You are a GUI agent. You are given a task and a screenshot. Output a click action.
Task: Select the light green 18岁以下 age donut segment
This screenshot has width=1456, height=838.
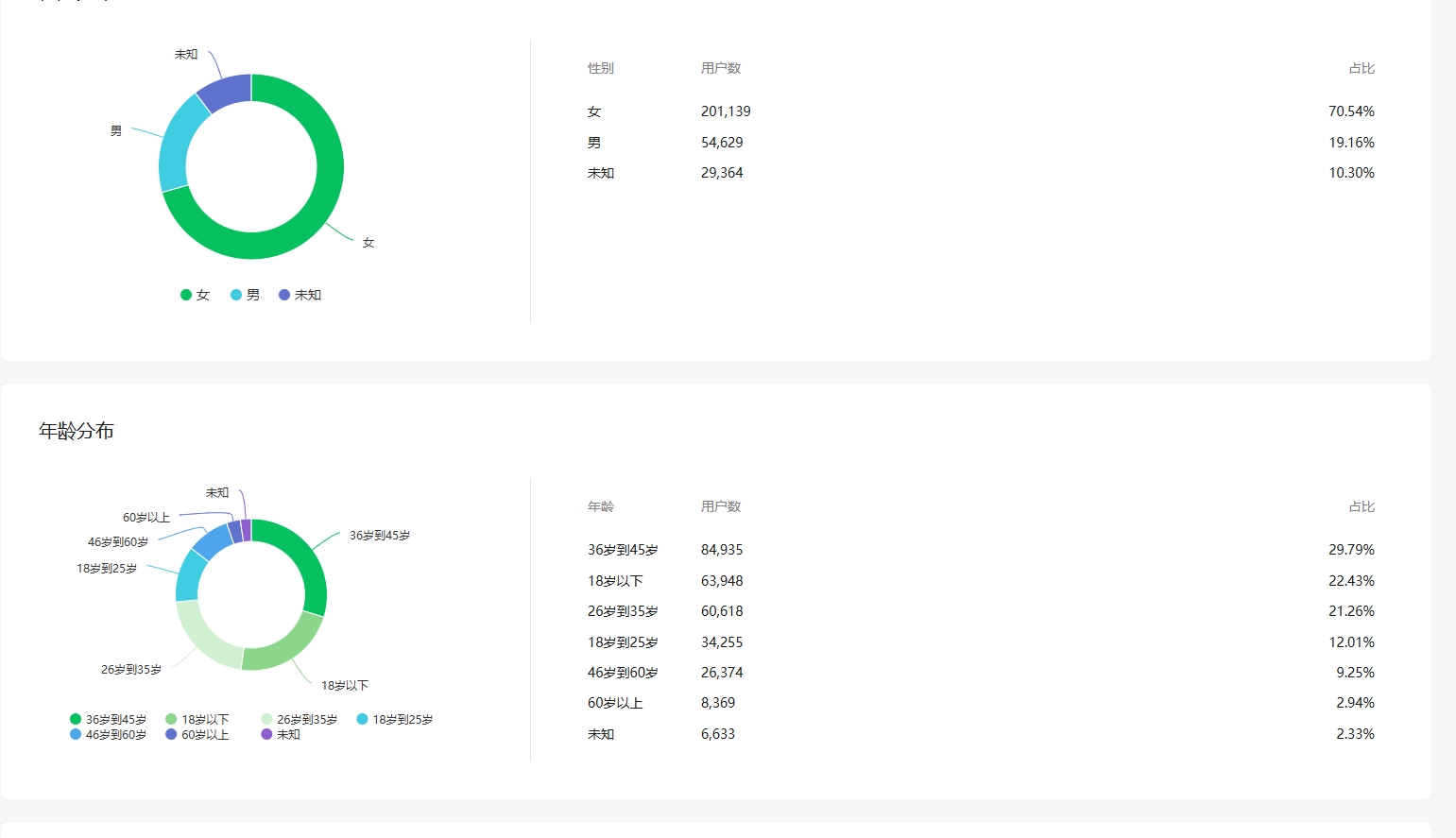pyautogui.click(x=283, y=647)
